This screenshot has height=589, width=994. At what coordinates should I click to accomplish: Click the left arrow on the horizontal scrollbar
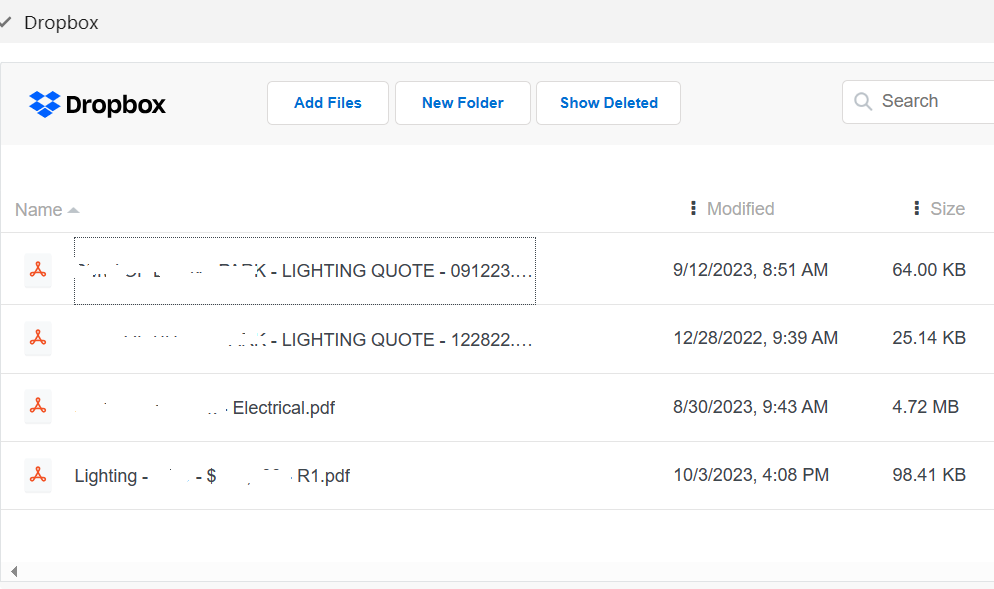point(14,571)
